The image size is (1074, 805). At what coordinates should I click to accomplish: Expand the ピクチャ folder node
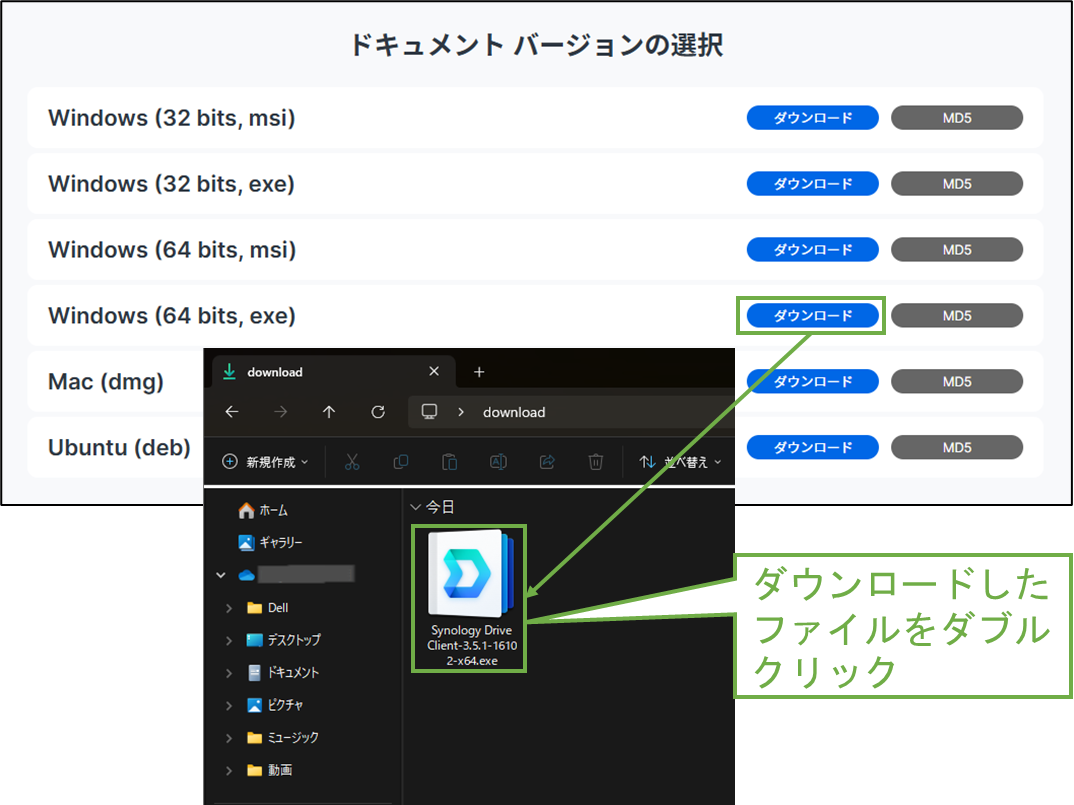pyautogui.click(x=229, y=705)
